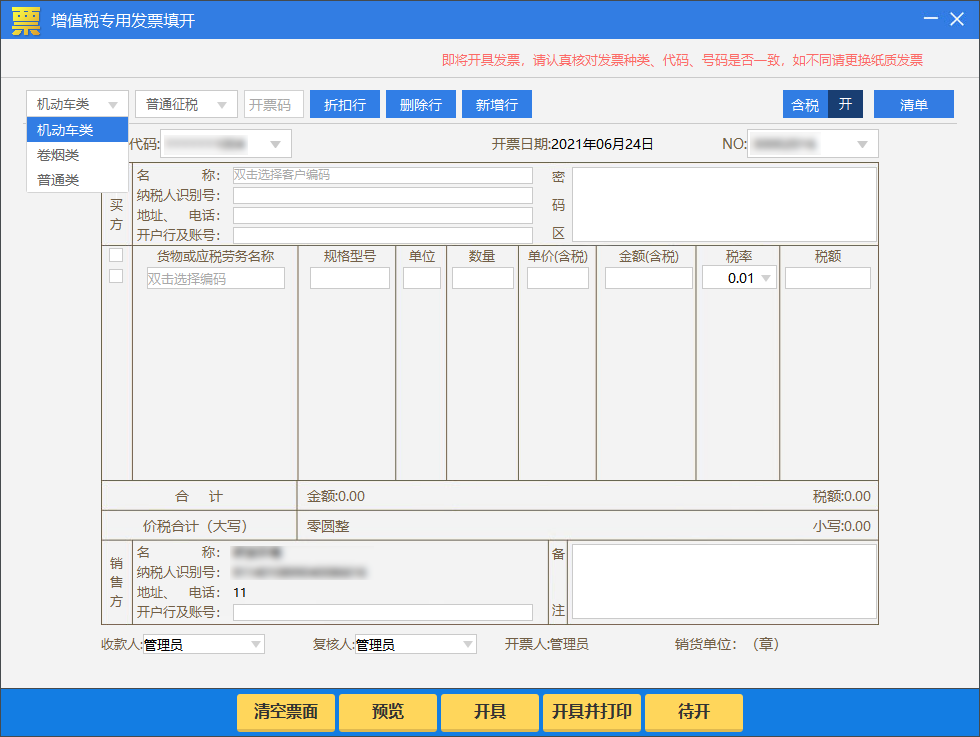Expand the 普通征税 dropdown
The height and width of the screenshot is (737, 980).
pyautogui.click(x=186, y=105)
